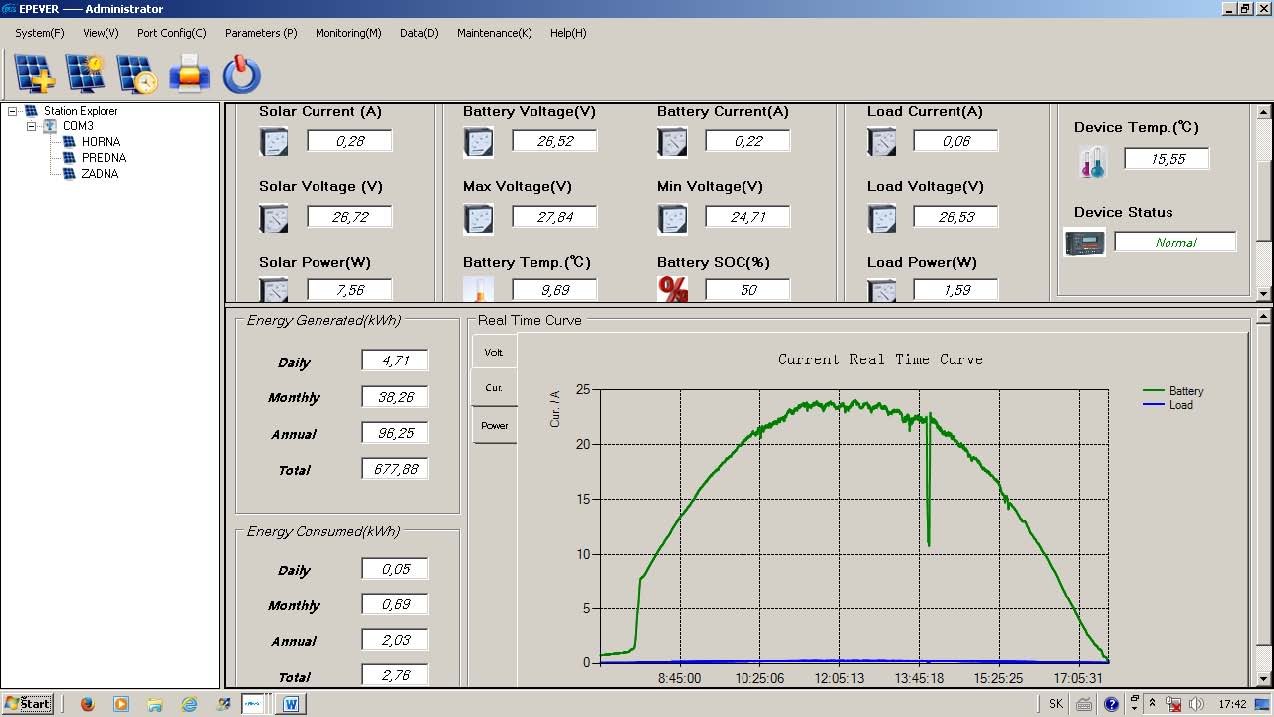Click the blue power button toolbar icon
This screenshot has height=717, width=1274.
(x=241, y=74)
